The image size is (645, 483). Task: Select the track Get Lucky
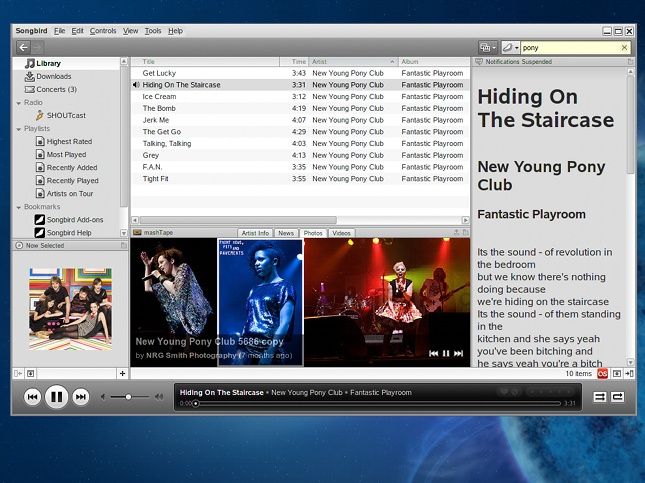click(x=300, y=73)
